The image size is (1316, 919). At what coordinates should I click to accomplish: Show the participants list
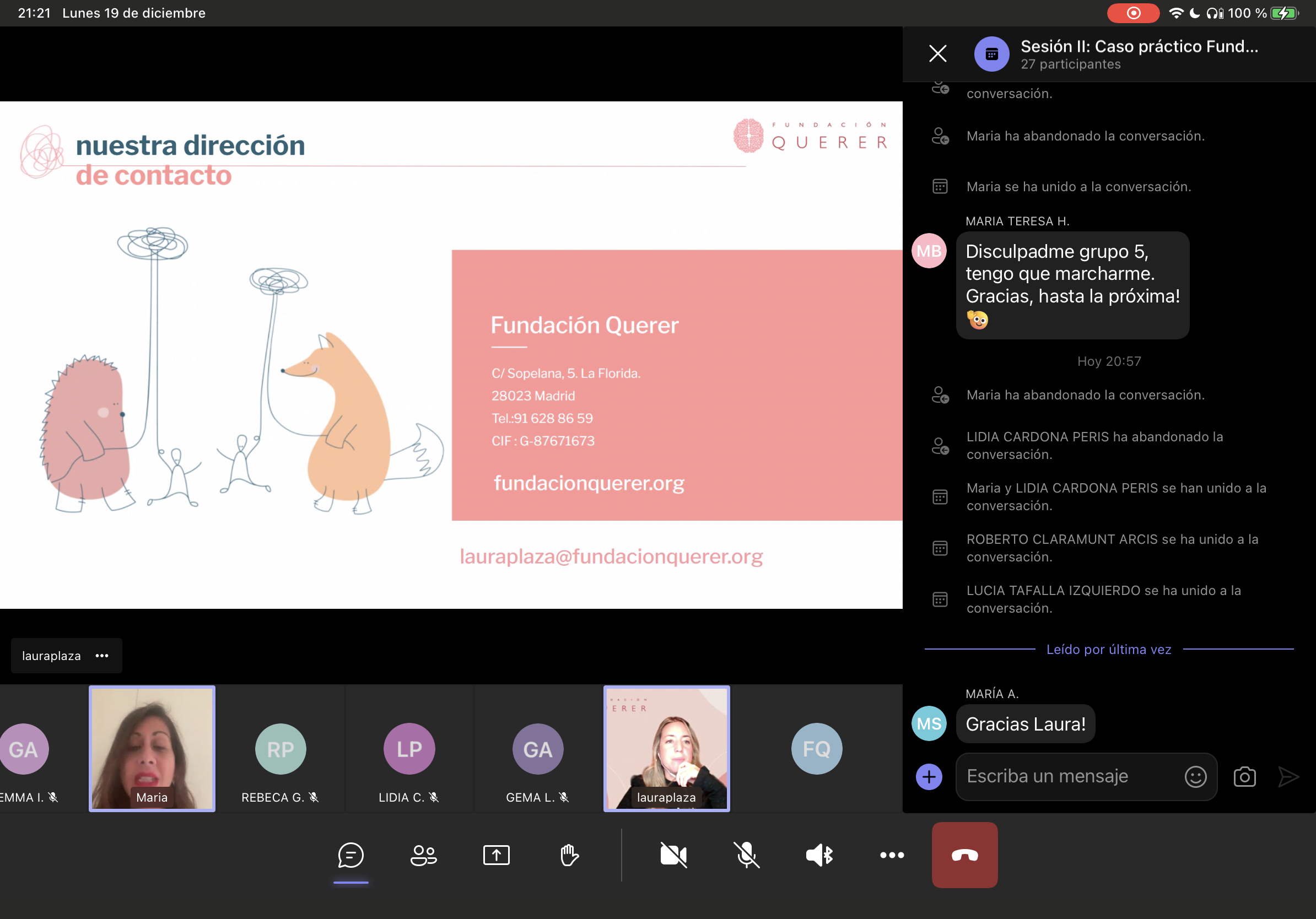424,855
